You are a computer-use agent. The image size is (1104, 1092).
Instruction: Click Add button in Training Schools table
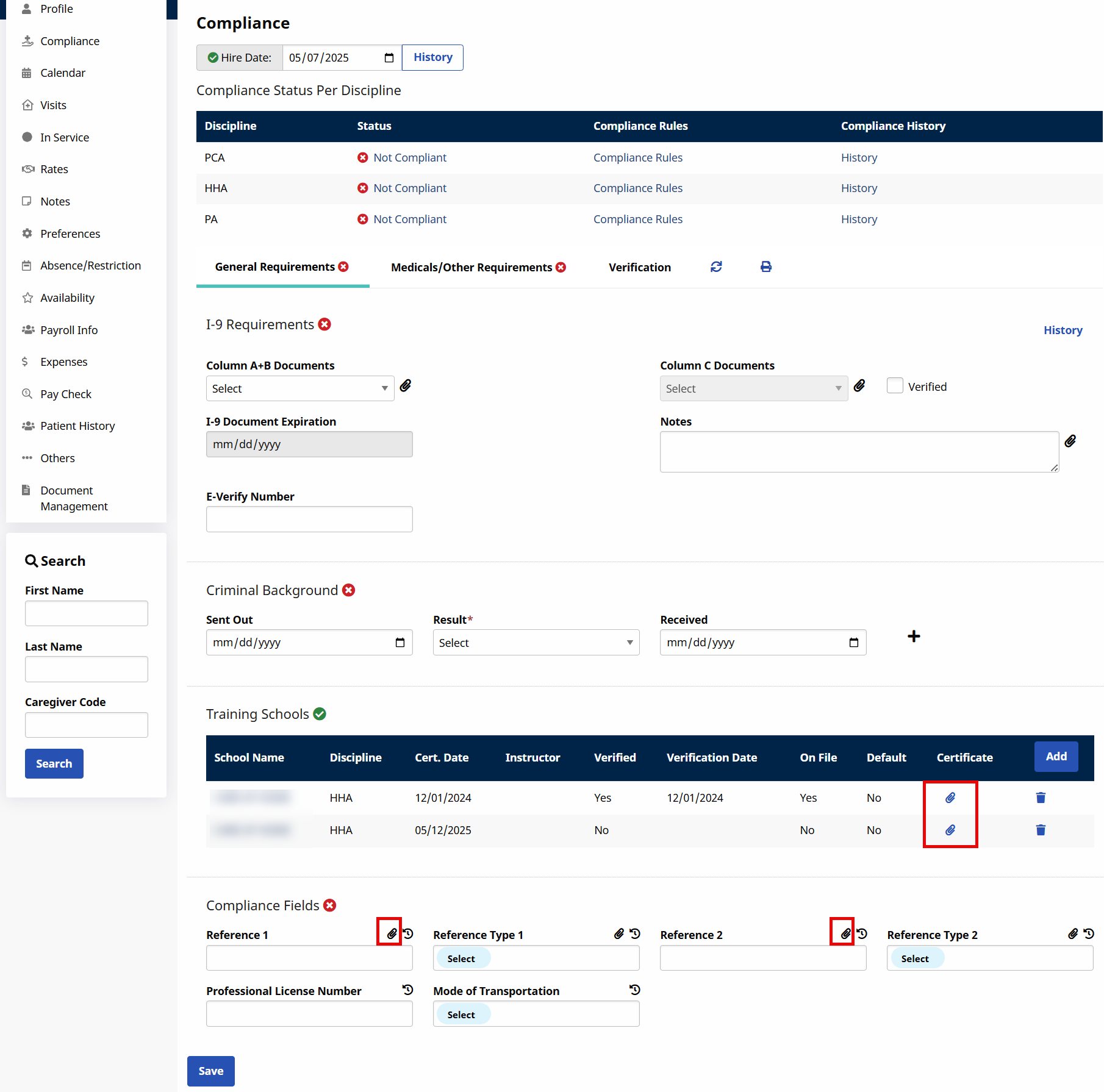tap(1056, 757)
